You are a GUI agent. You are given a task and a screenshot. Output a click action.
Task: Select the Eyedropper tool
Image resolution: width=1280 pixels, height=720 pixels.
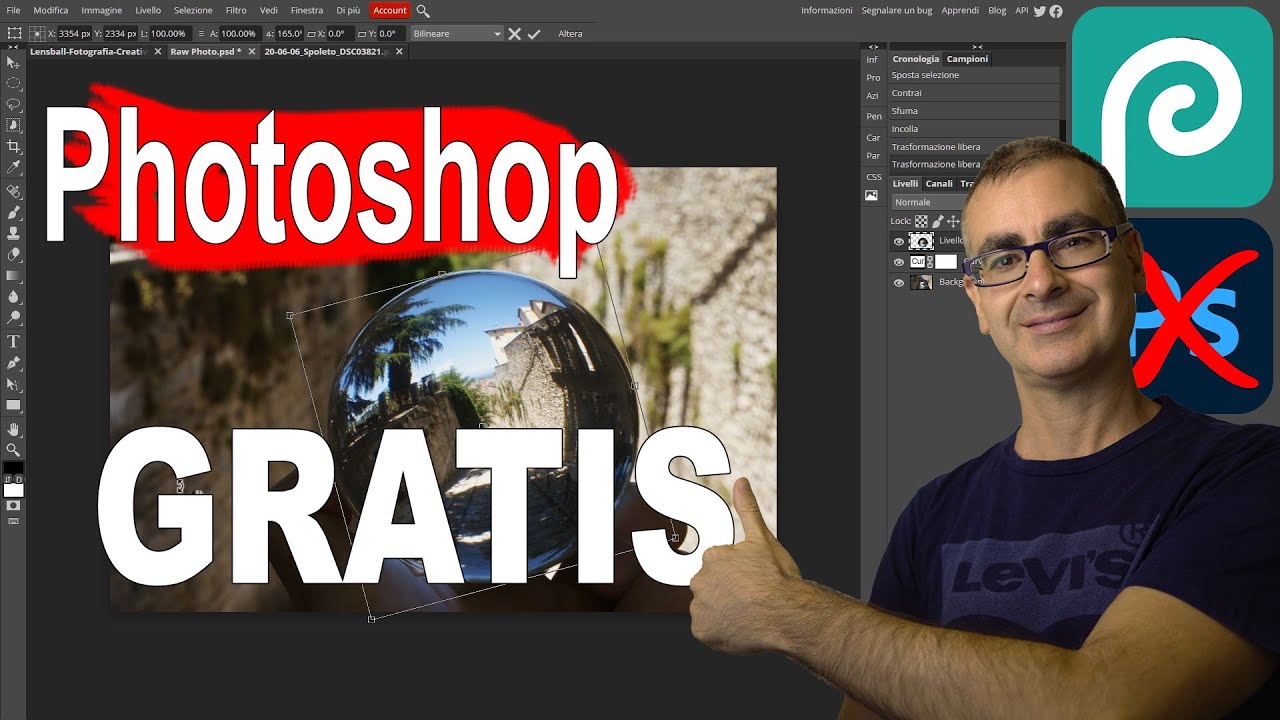(x=13, y=168)
